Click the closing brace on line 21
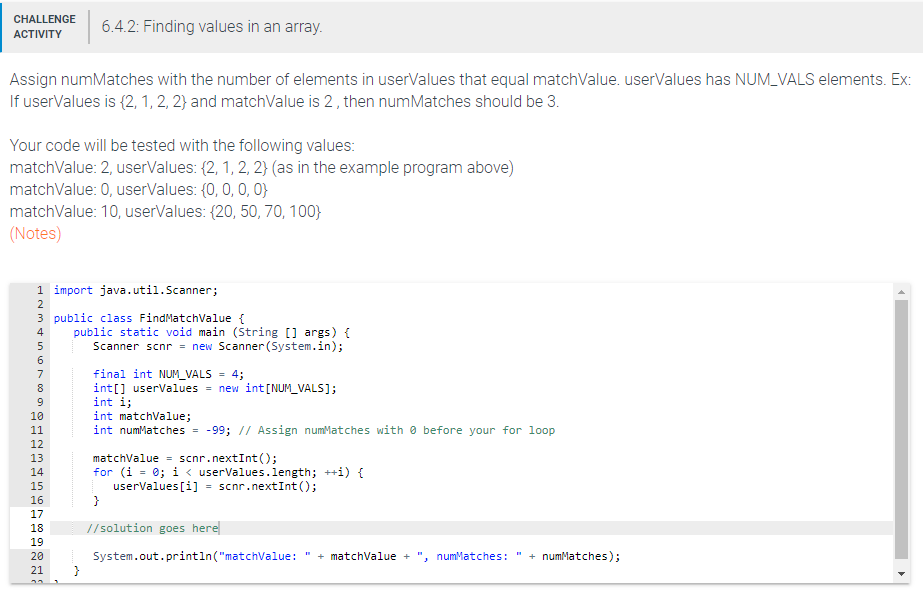 (x=75, y=569)
